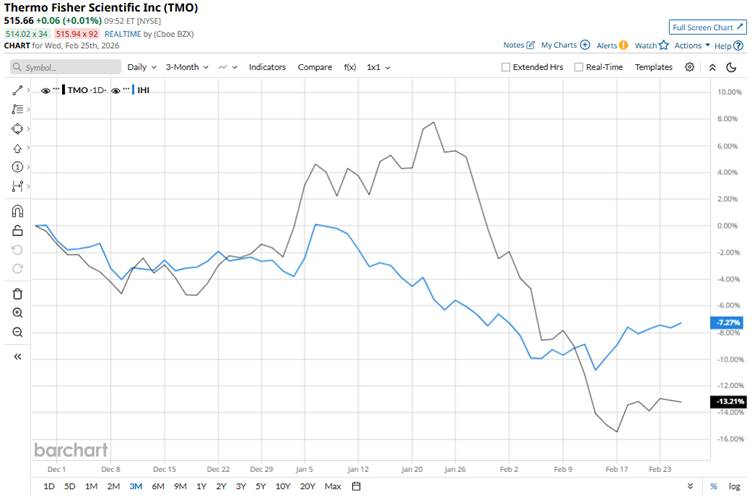Open the Indicators panel
Viewport: 752px width, 500px height.
(267, 67)
